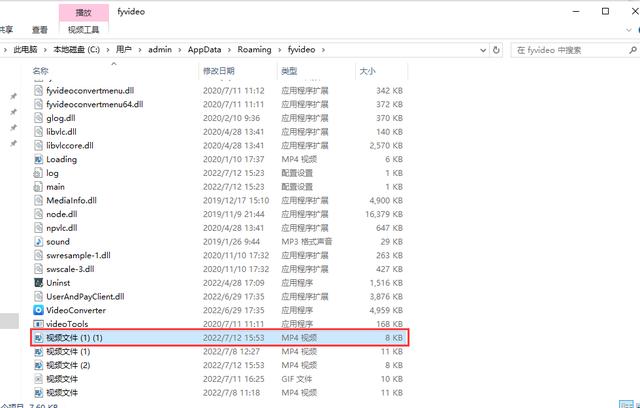Expand the chevron after fyvideo in the path
This screenshot has width=640, height=408.
click(323, 50)
